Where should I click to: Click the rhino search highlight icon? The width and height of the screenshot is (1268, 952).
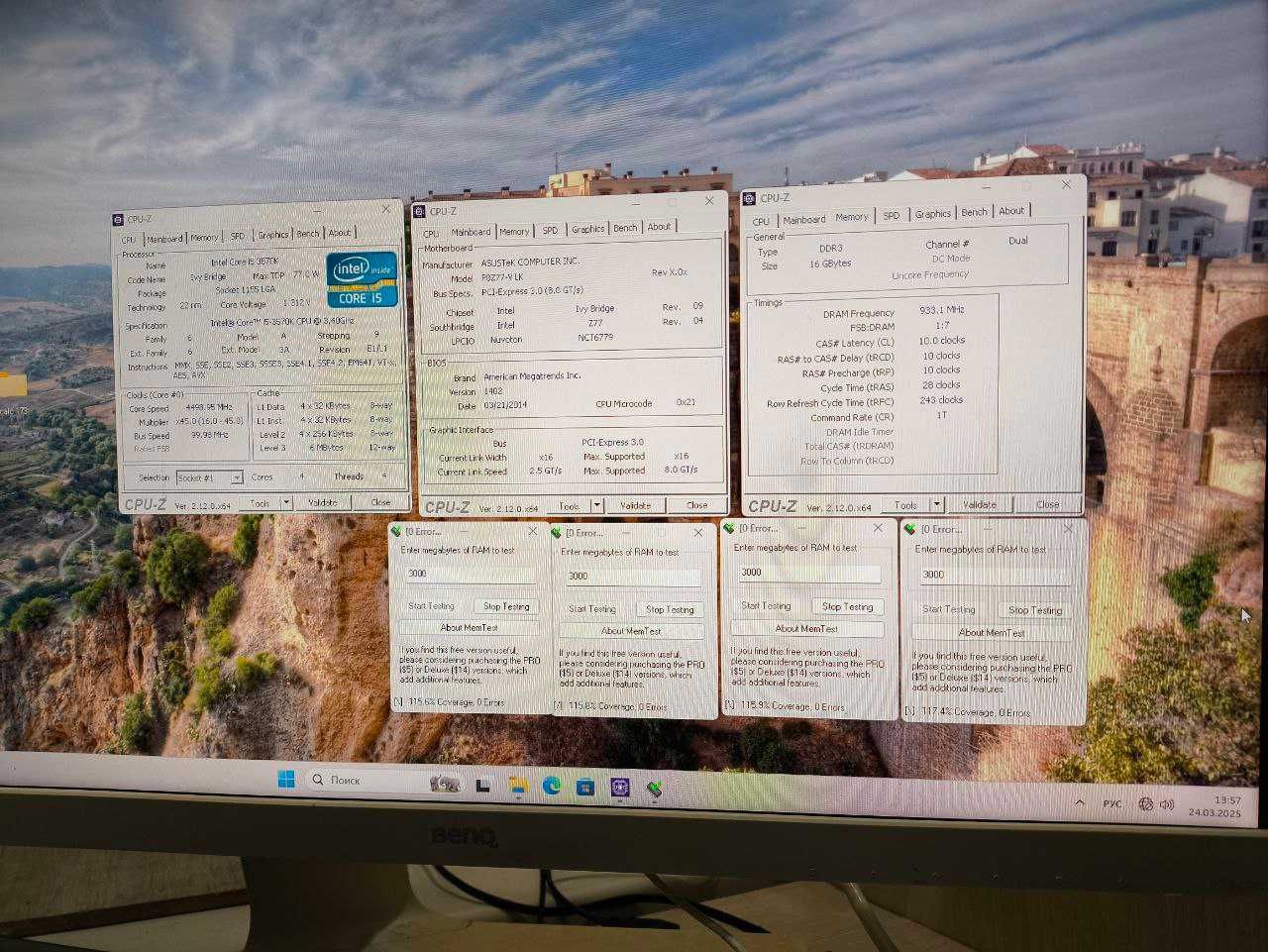click(x=445, y=784)
